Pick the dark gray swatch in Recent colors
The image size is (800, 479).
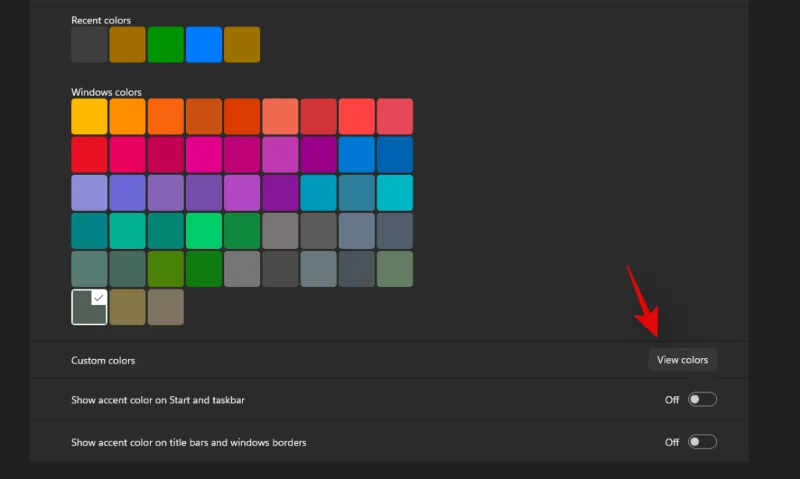[x=89, y=45]
